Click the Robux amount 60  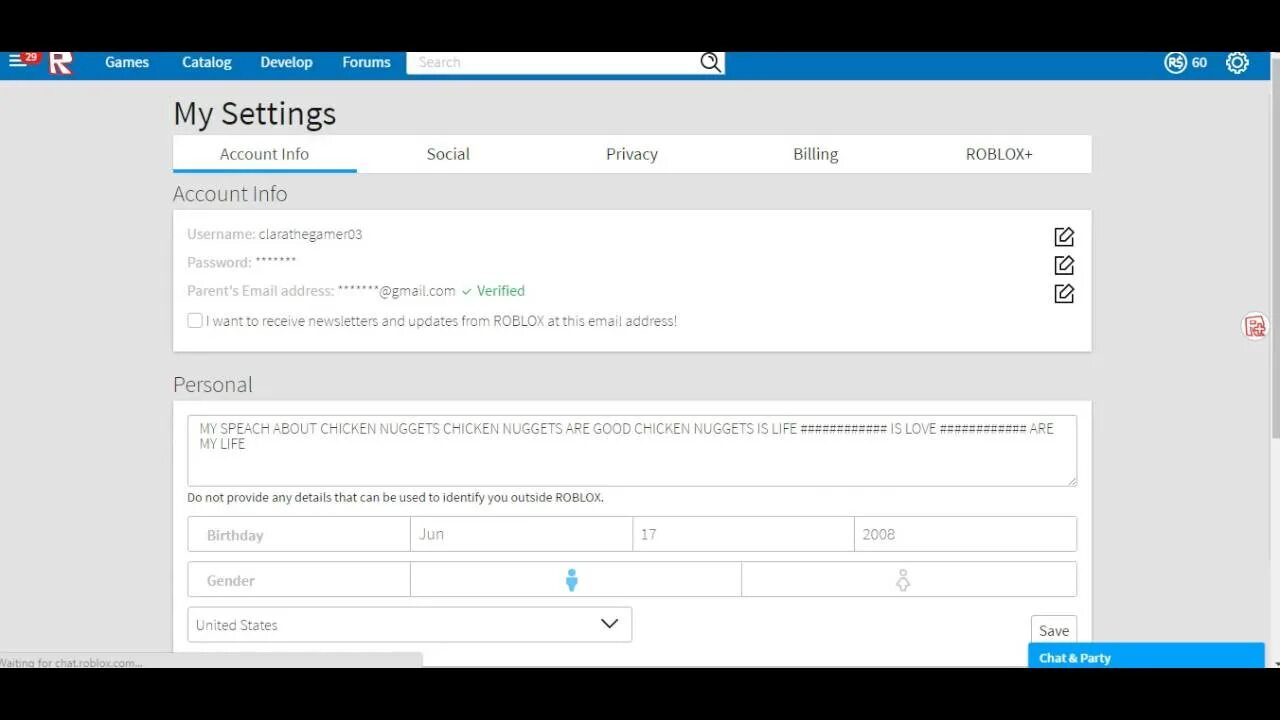tap(1199, 62)
